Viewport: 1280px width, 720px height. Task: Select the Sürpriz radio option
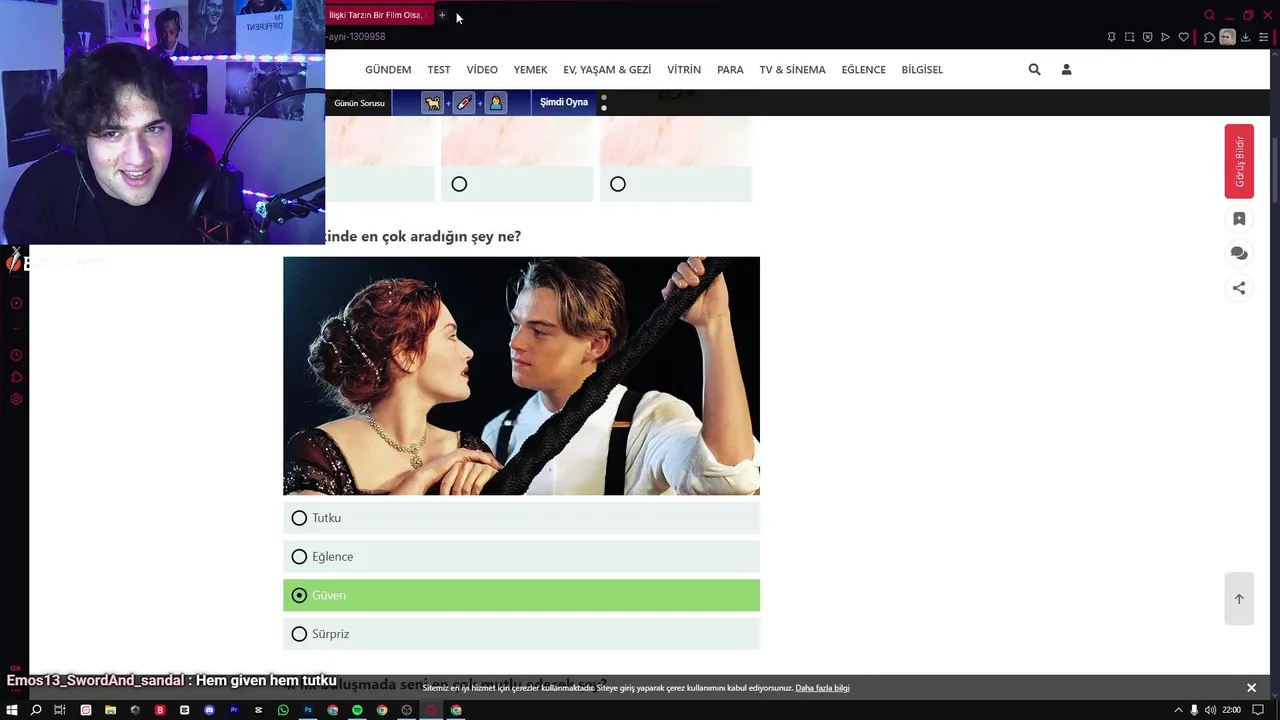coord(521,634)
